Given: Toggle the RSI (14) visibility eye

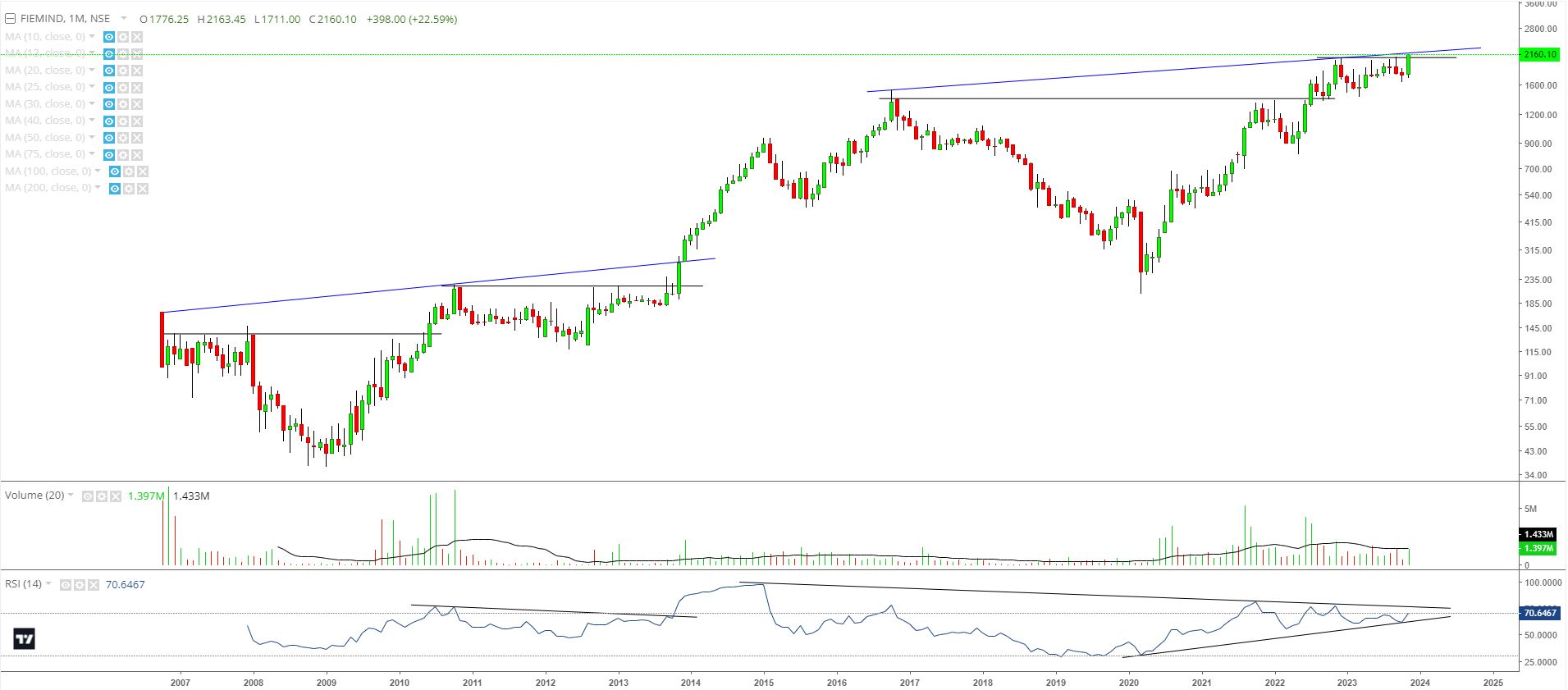Looking at the screenshot, I should [x=65, y=585].
